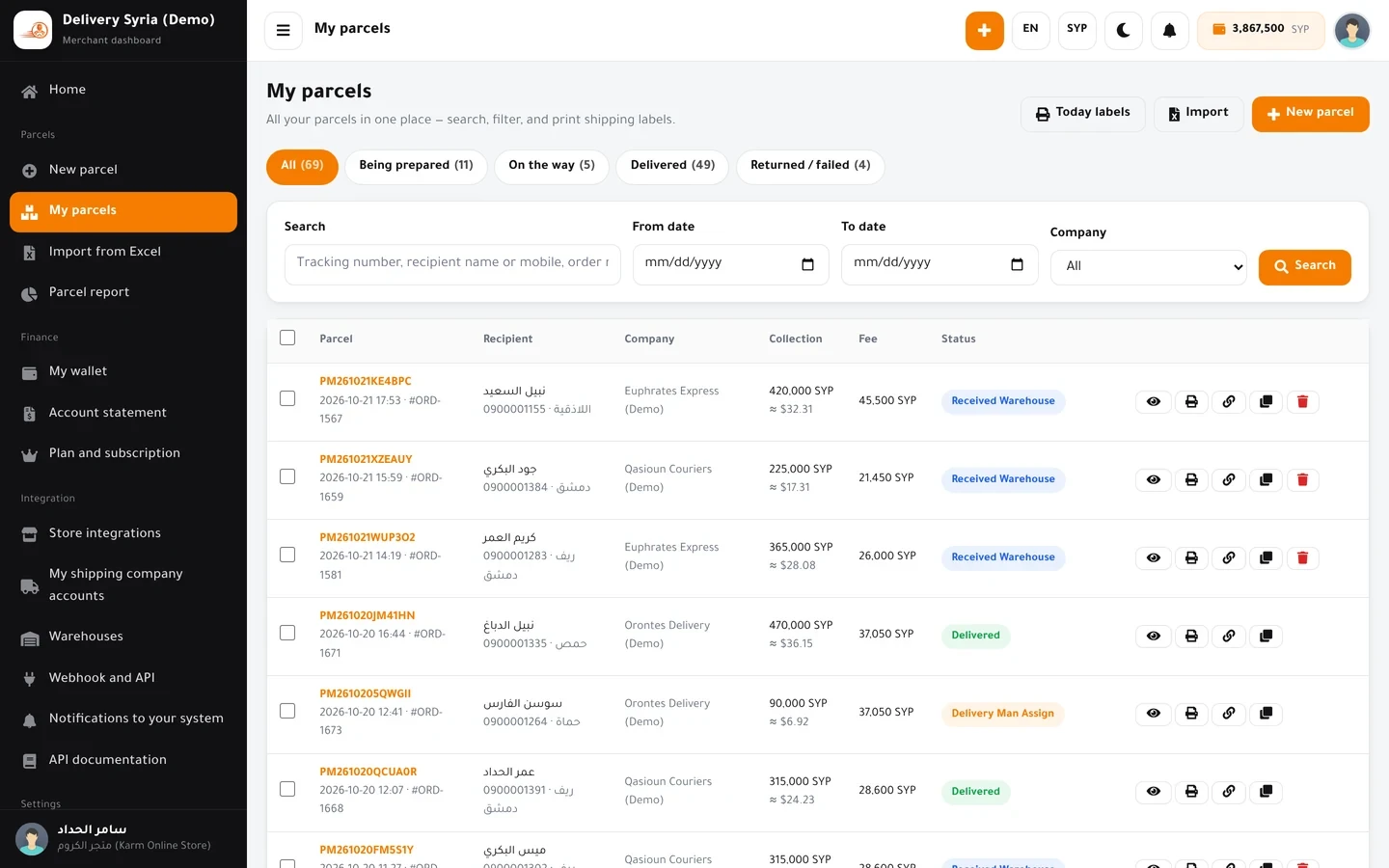Show Delivered (49) parcels tab

[672, 166]
